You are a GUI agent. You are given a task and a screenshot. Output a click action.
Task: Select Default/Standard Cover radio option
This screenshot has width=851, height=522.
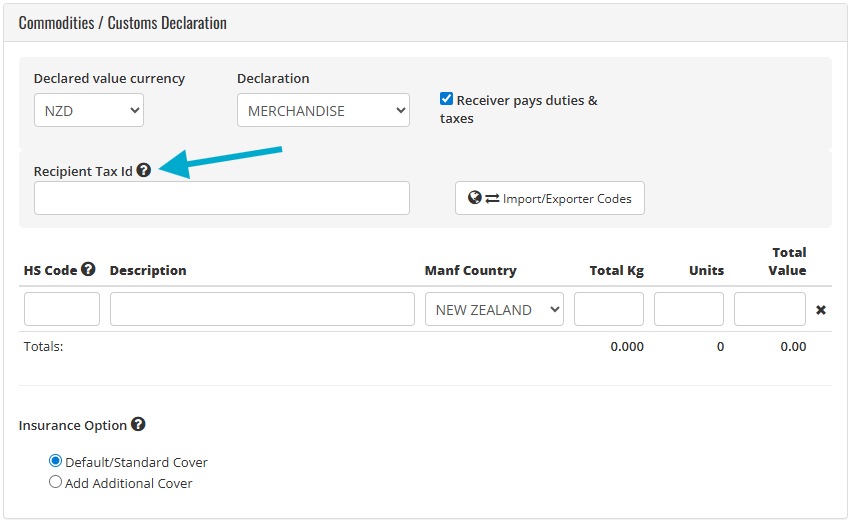pyautogui.click(x=56, y=462)
